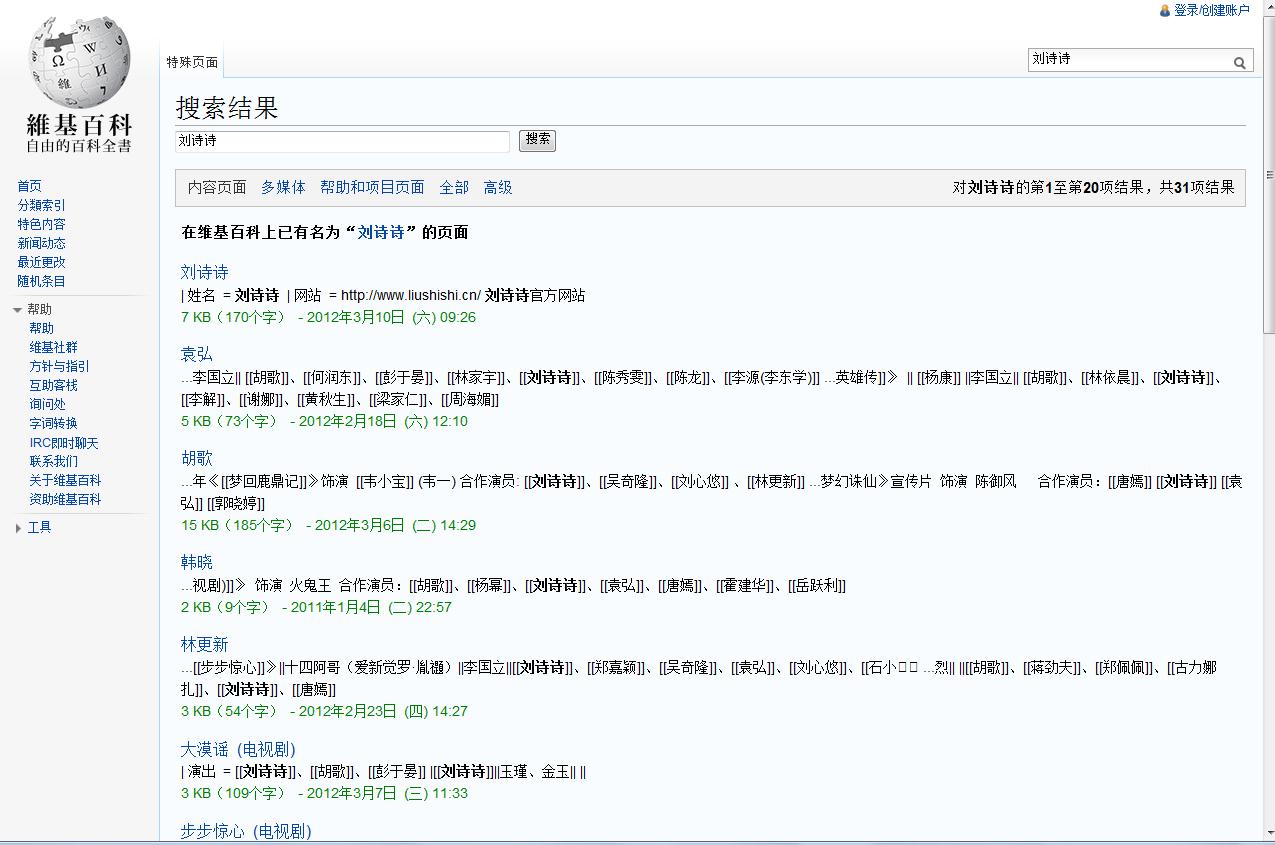The width and height of the screenshot is (1275, 845).
Task: Collapse the 帮助 sidebar section
Action: pyautogui.click(x=17, y=310)
